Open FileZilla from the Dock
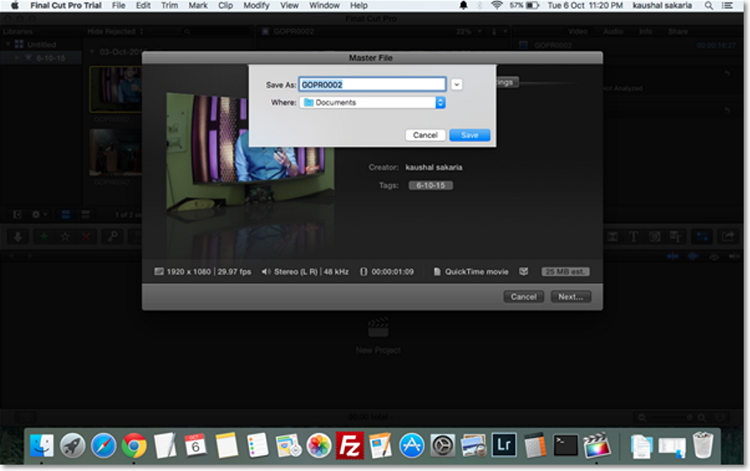 pyautogui.click(x=349, y=446)
